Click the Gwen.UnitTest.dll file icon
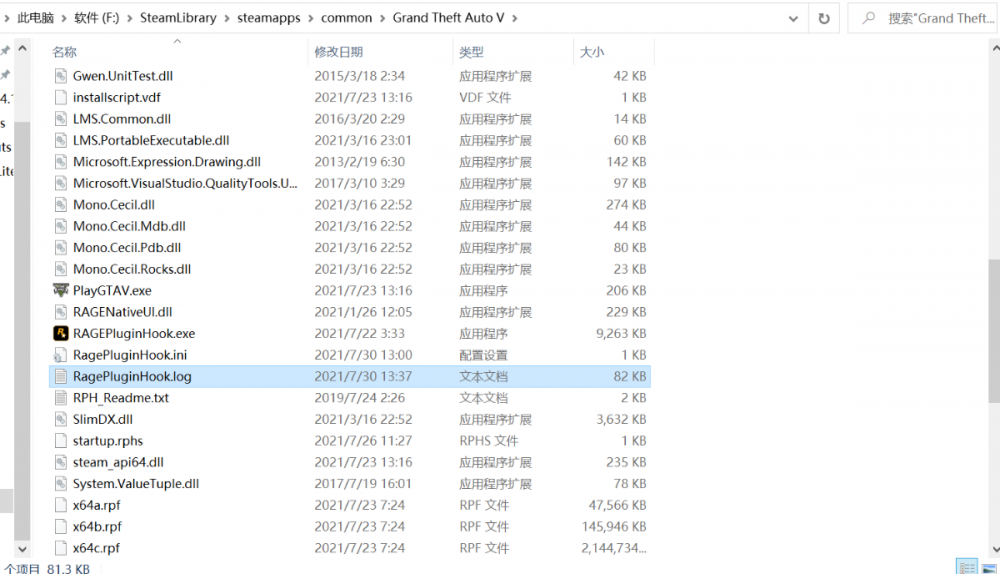The height and width of the screenshot is (574, 1000). (x=61, y=76)
